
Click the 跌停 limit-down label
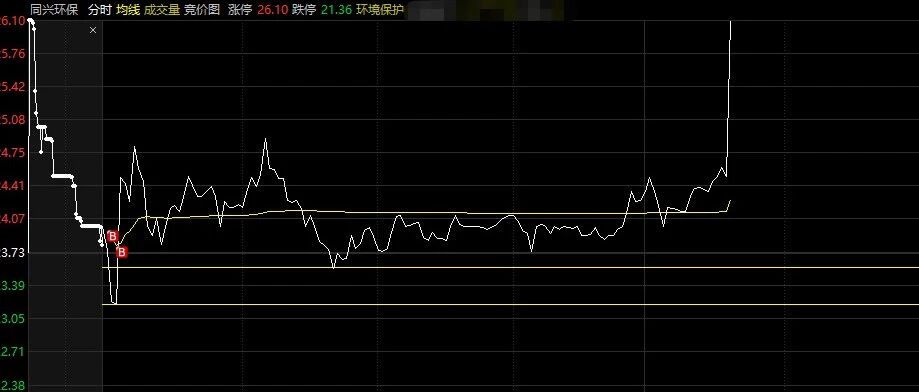click(304, 10)
